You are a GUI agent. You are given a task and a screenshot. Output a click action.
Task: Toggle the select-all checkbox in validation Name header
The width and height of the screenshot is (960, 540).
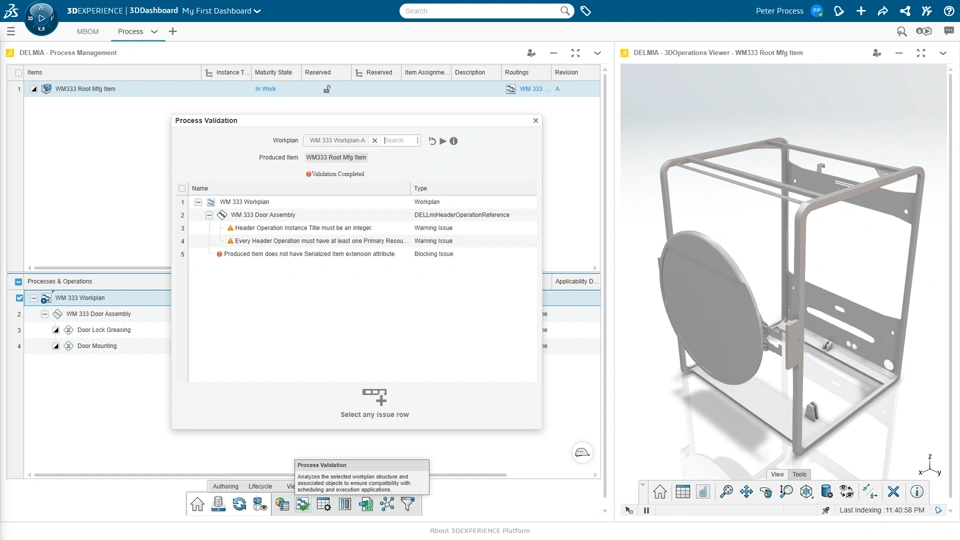(x=182, y=189)
